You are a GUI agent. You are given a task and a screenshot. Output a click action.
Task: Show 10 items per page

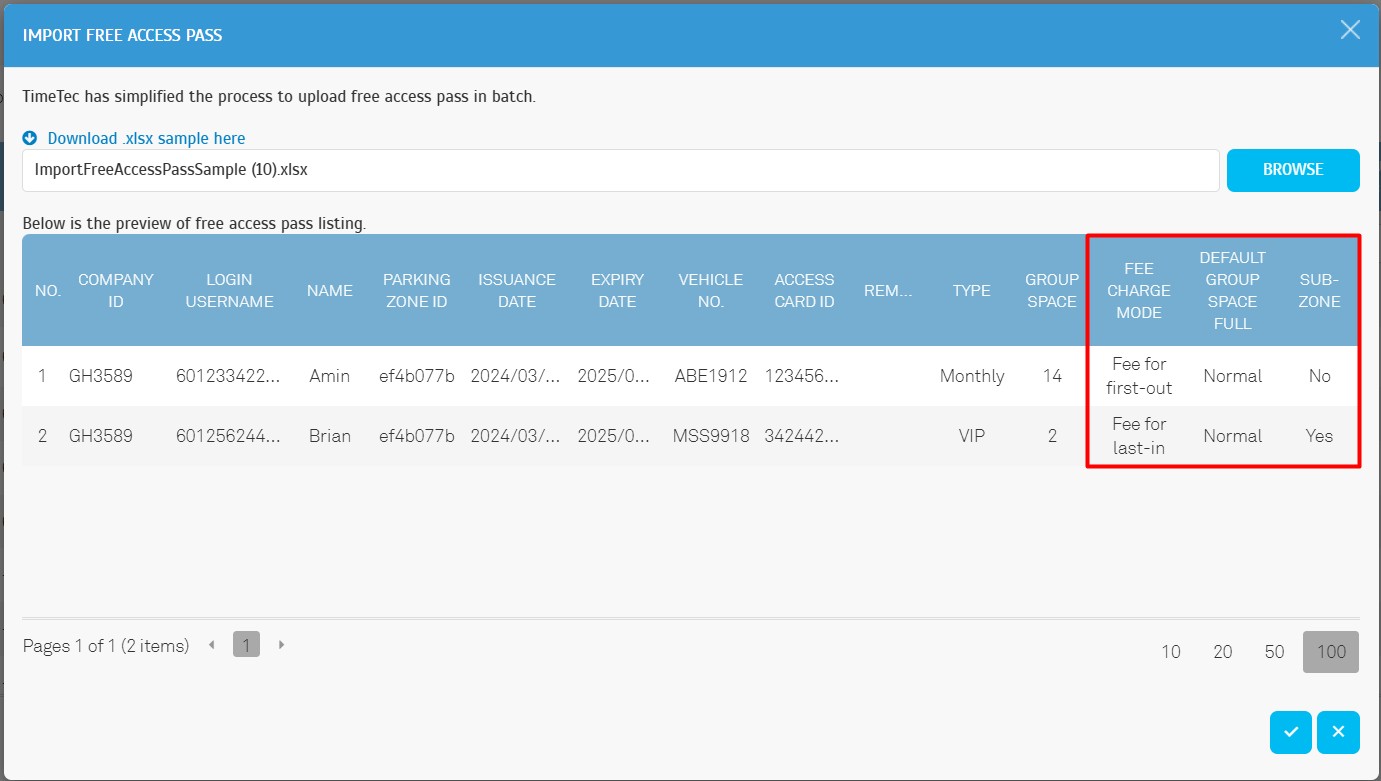(x=1170, y=652)
